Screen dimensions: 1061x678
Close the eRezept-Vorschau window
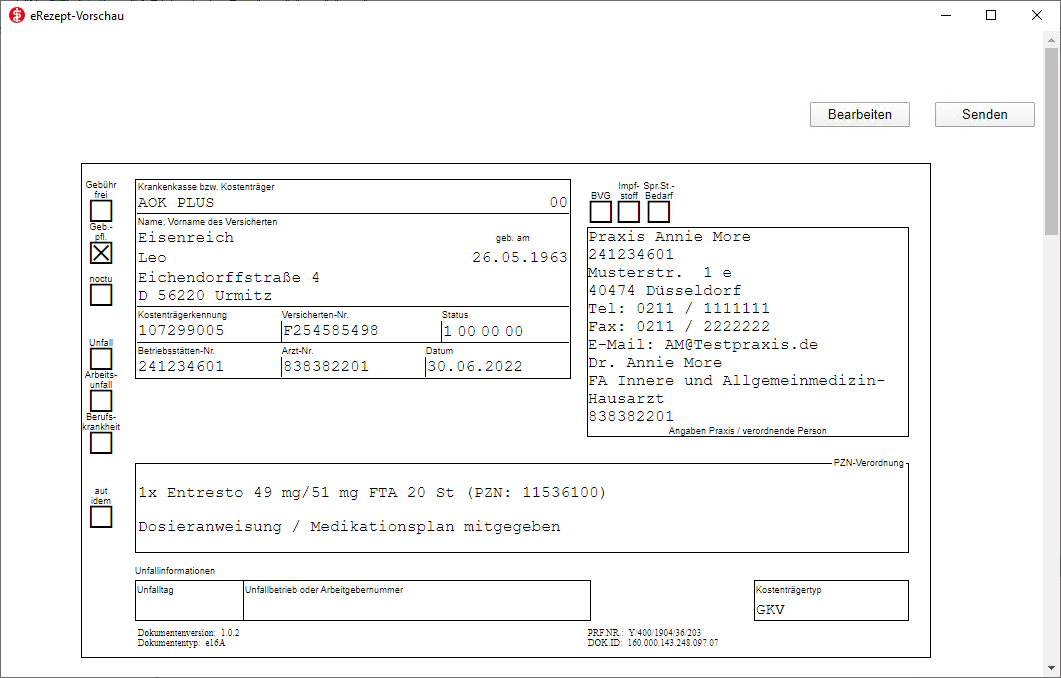tap(1037, 16)
